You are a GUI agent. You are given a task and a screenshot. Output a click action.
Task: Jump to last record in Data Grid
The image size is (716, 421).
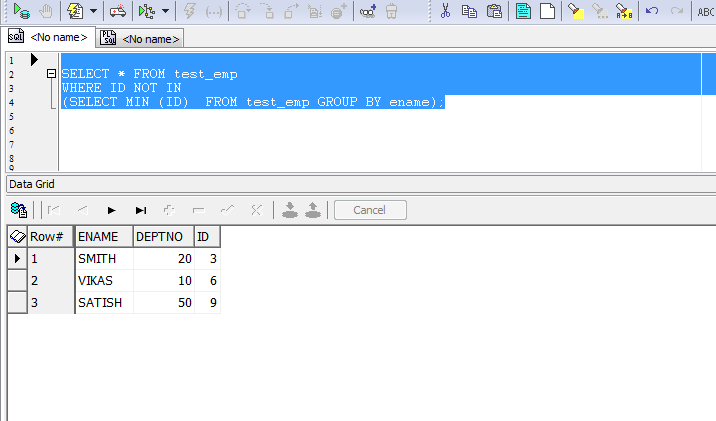(141, 210)
